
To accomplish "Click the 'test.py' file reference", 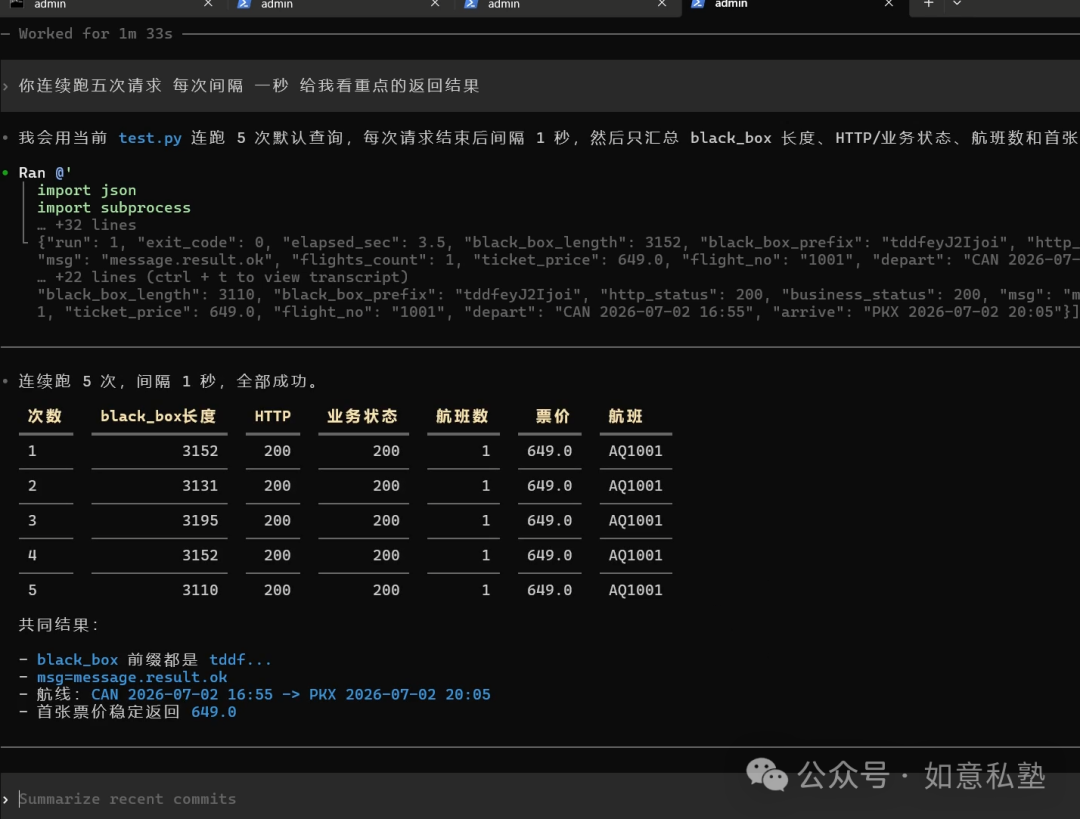I will (150, 138).
